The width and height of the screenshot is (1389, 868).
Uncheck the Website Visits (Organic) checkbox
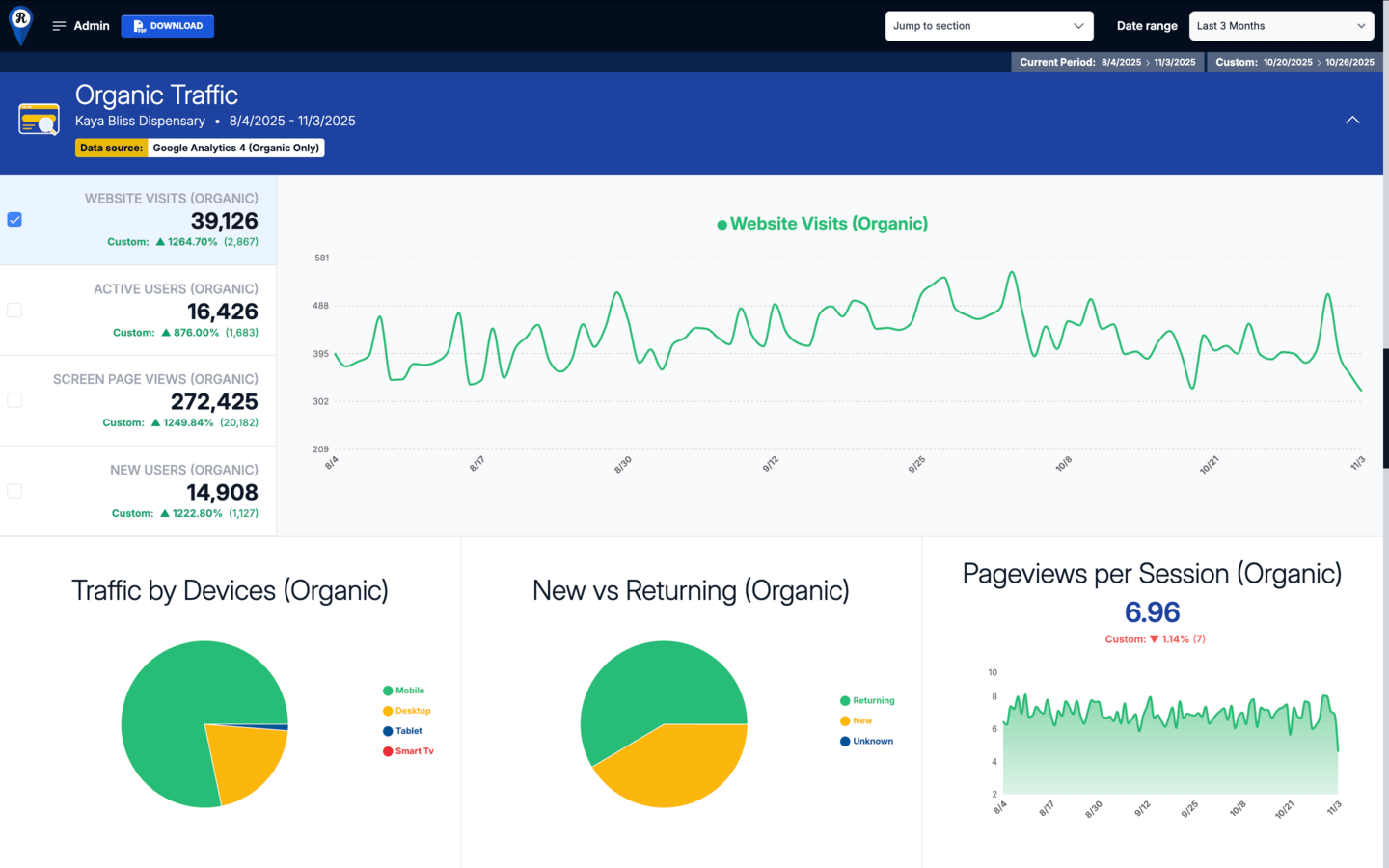(x=14, y=220)
